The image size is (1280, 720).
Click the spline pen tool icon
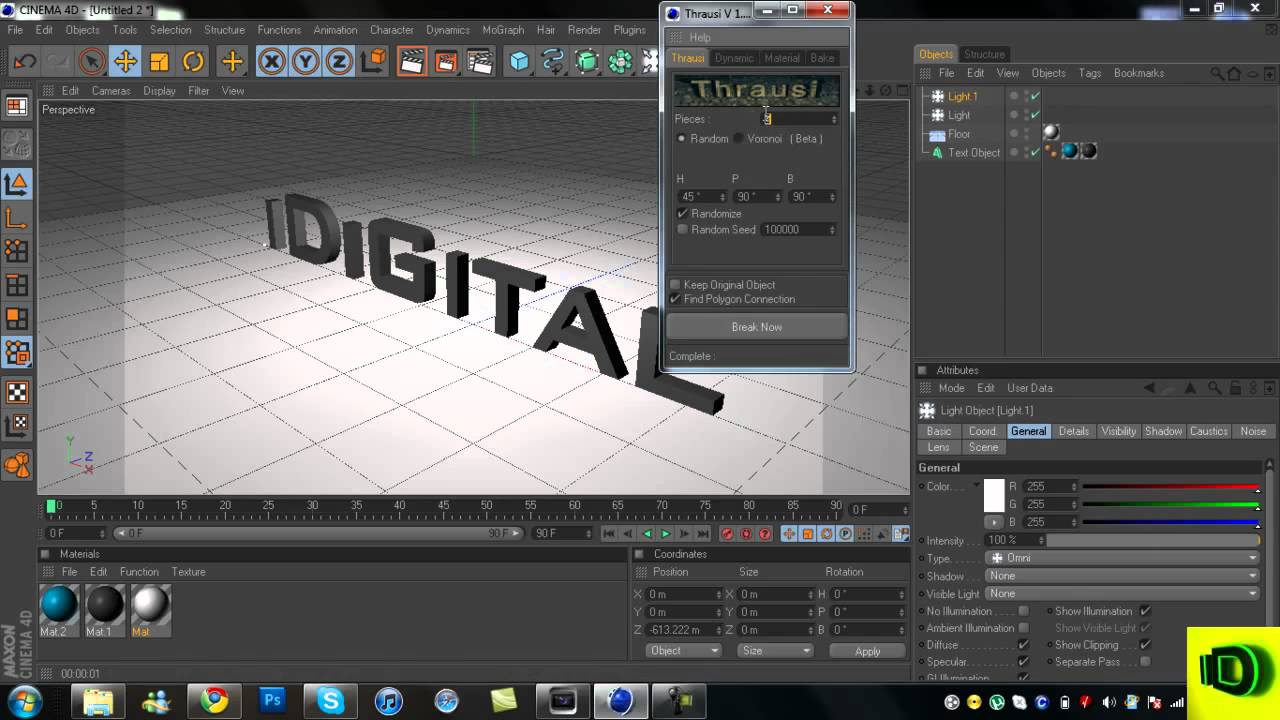click(553, 62)
